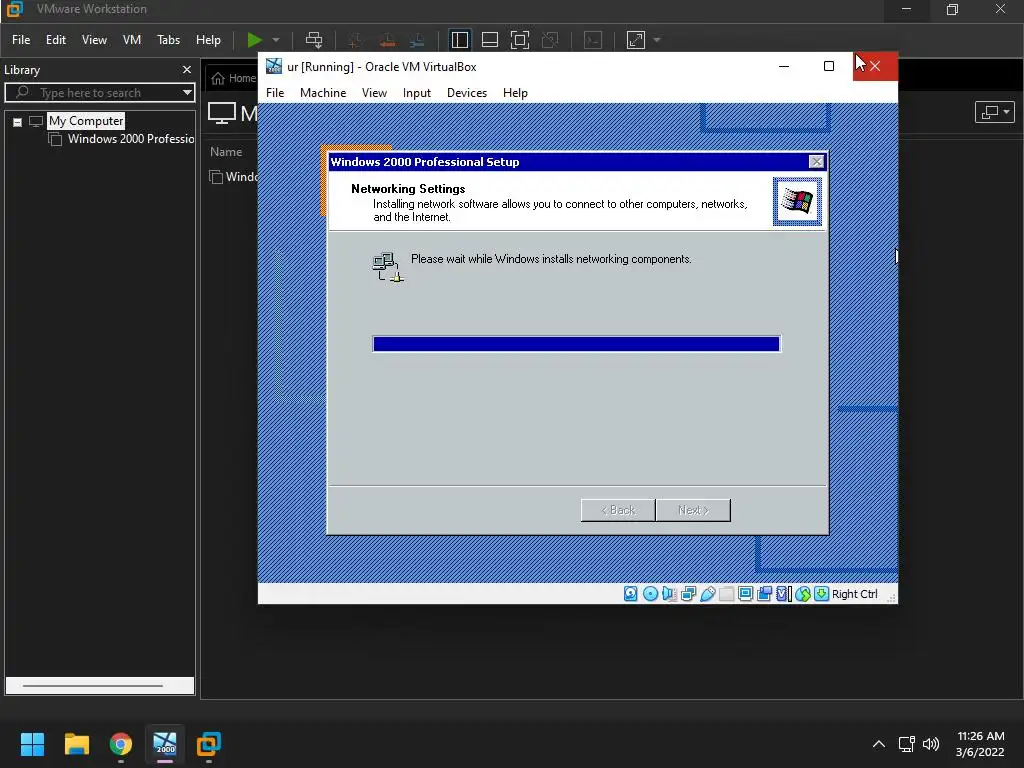This screenshot has height=768, width=1024.
Task: Open VMware Help menu
Action: (208, 40)
